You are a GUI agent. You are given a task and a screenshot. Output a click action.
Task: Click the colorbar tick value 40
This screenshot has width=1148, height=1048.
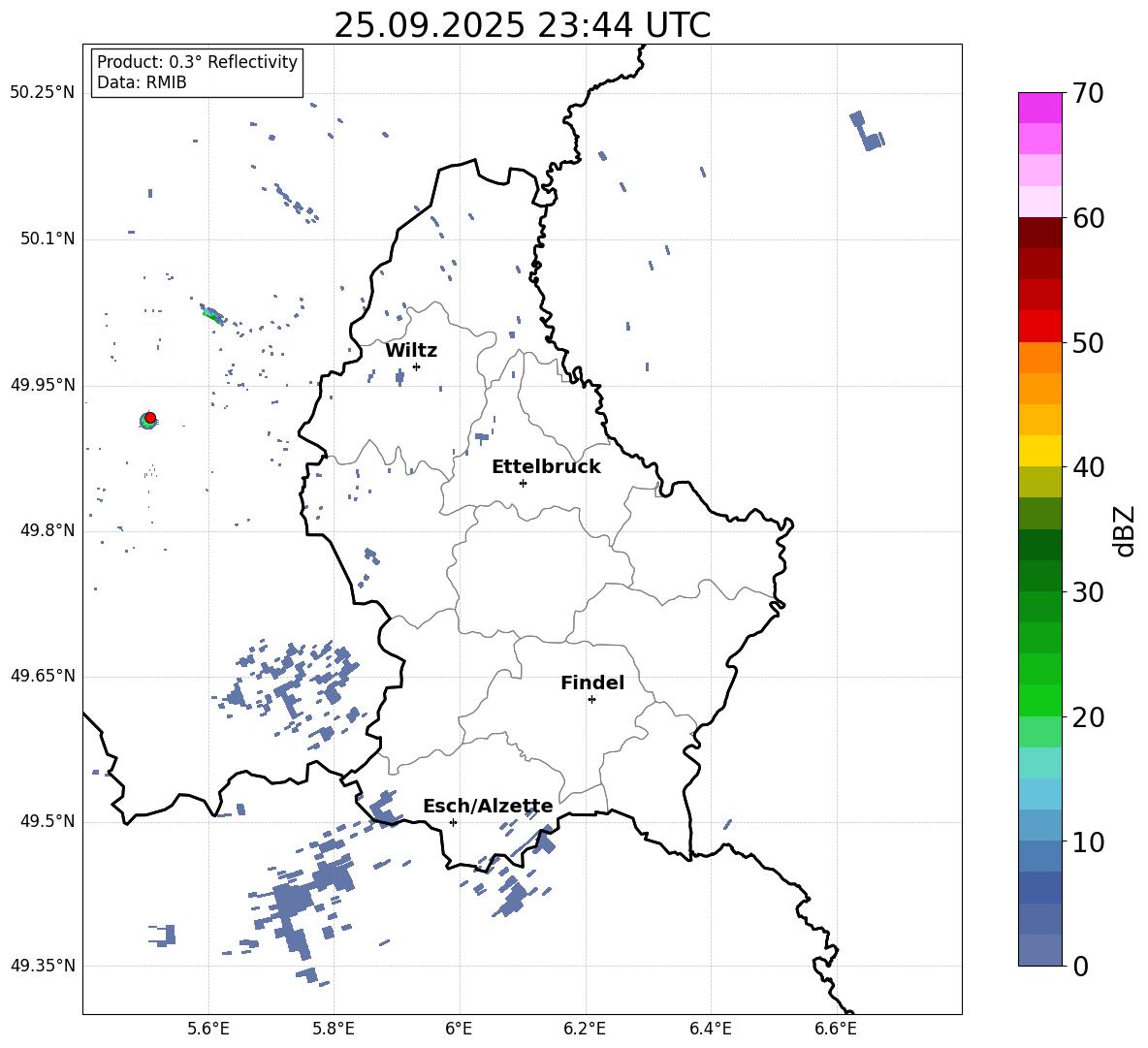click(x=1089, y=467)
